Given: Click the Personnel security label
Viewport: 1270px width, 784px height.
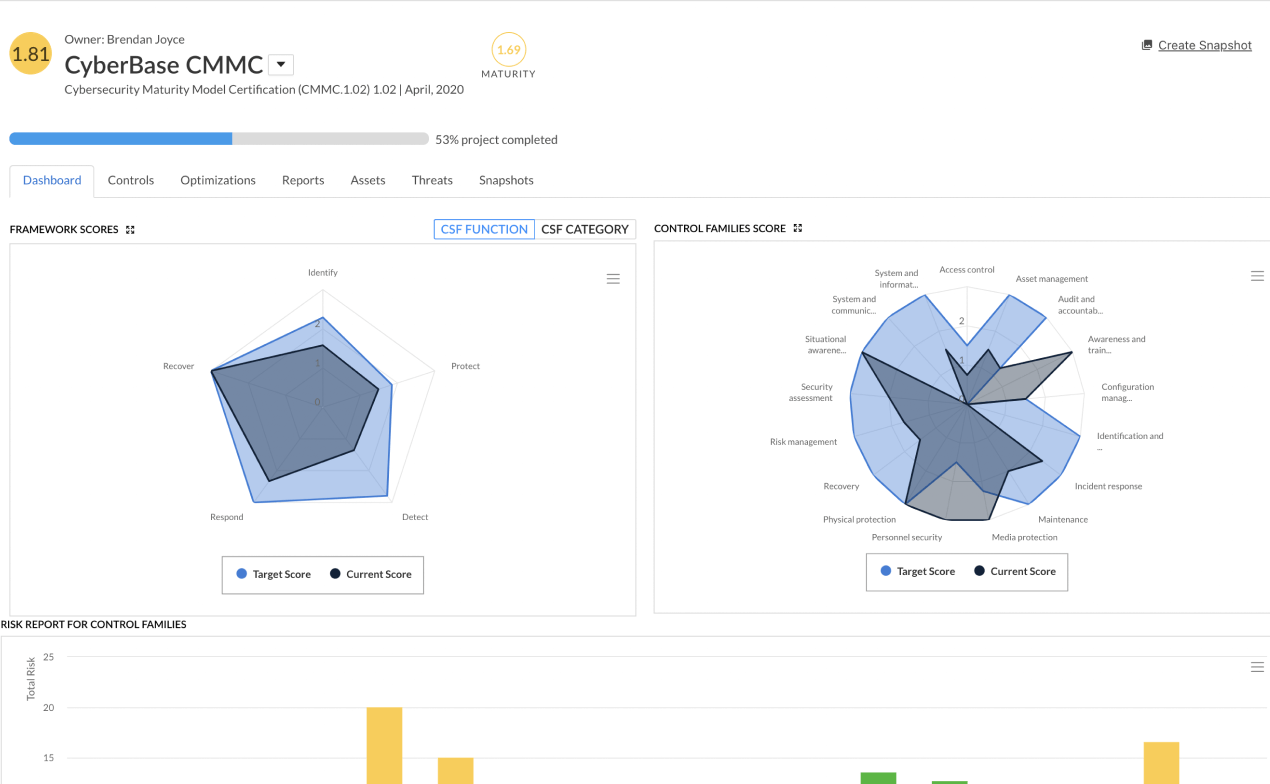Looking at the screenshot, I should tap(907, 537).
